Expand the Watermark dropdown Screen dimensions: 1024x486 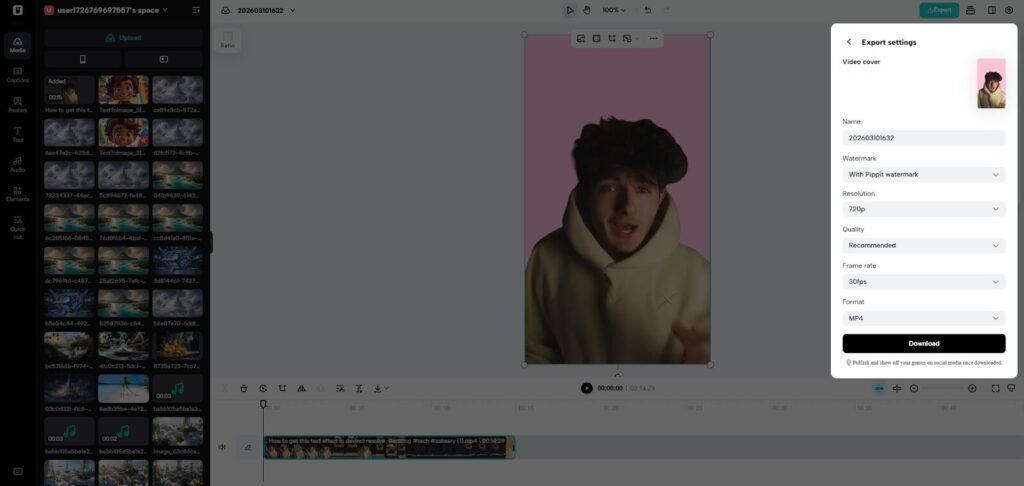click(923, 174)
